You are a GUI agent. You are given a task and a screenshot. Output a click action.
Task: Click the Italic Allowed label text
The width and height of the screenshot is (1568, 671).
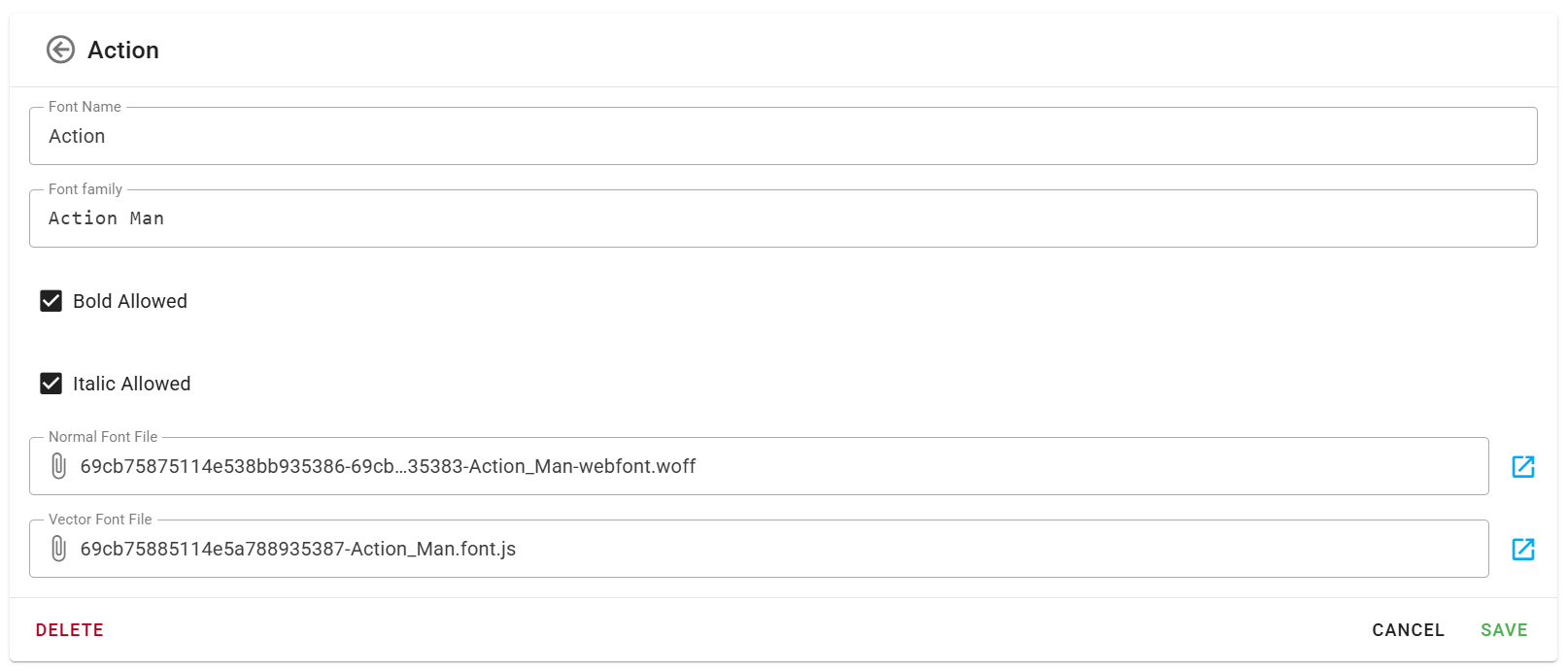pyautogui.click(x=131, y=384)
